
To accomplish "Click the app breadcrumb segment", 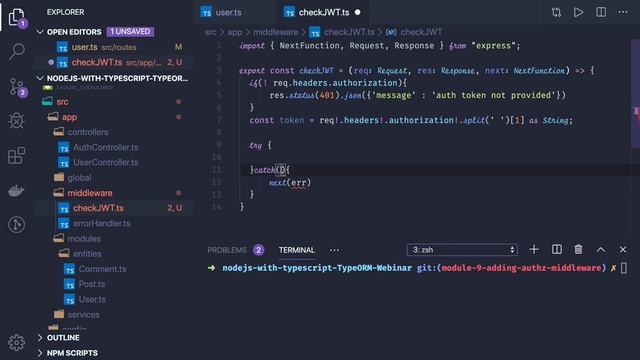I will (235, 32).
